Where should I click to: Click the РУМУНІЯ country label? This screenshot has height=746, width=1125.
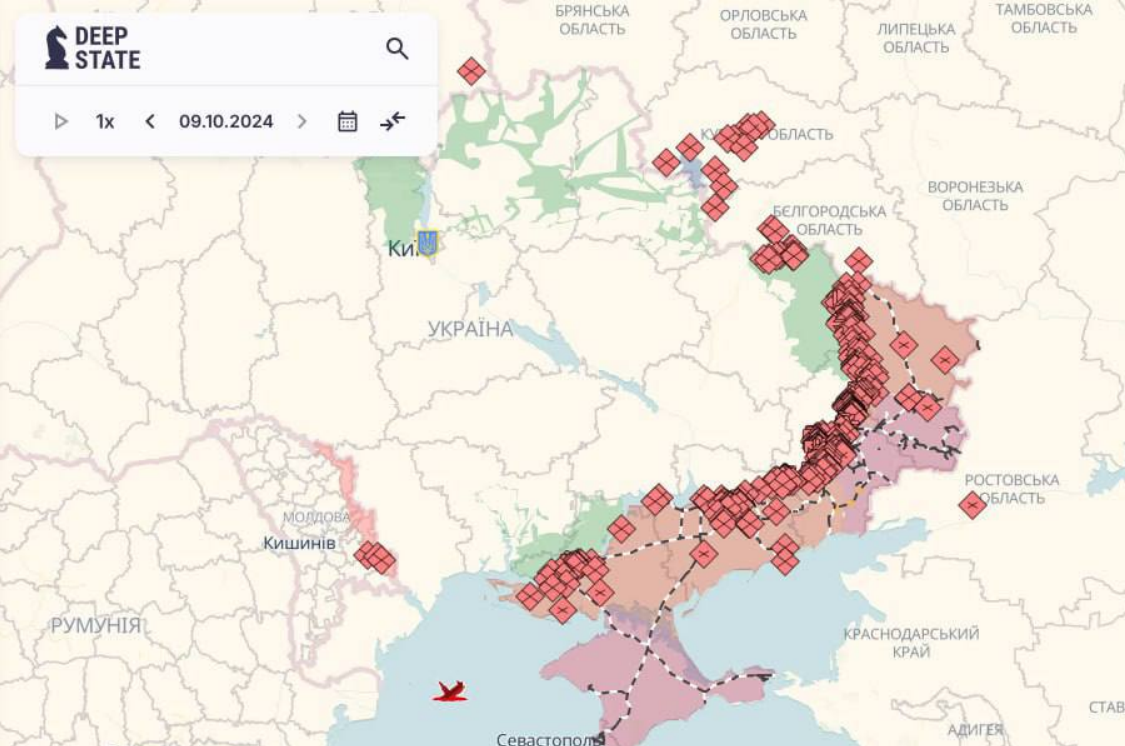[x=96, y=626]
